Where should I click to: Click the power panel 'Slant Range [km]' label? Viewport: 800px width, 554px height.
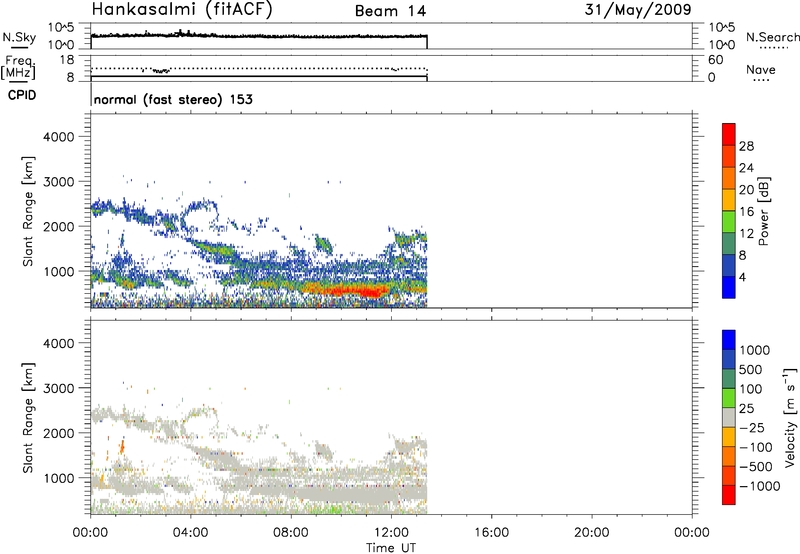28,211
